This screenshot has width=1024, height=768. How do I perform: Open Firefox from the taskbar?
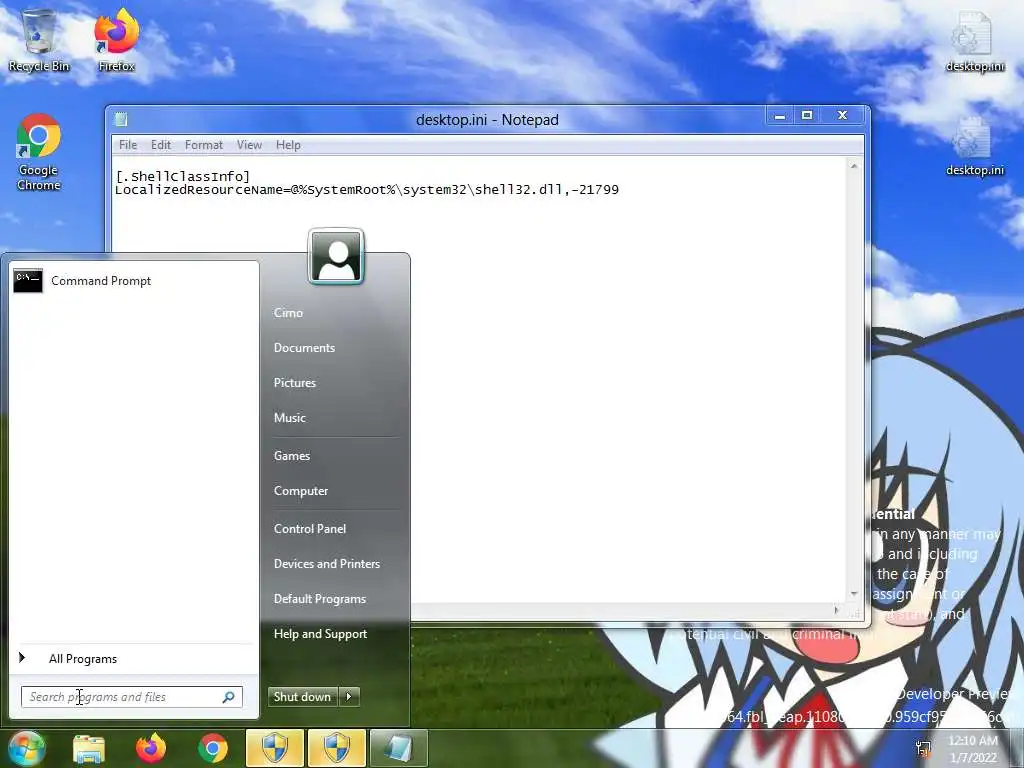tap(151, 748)
